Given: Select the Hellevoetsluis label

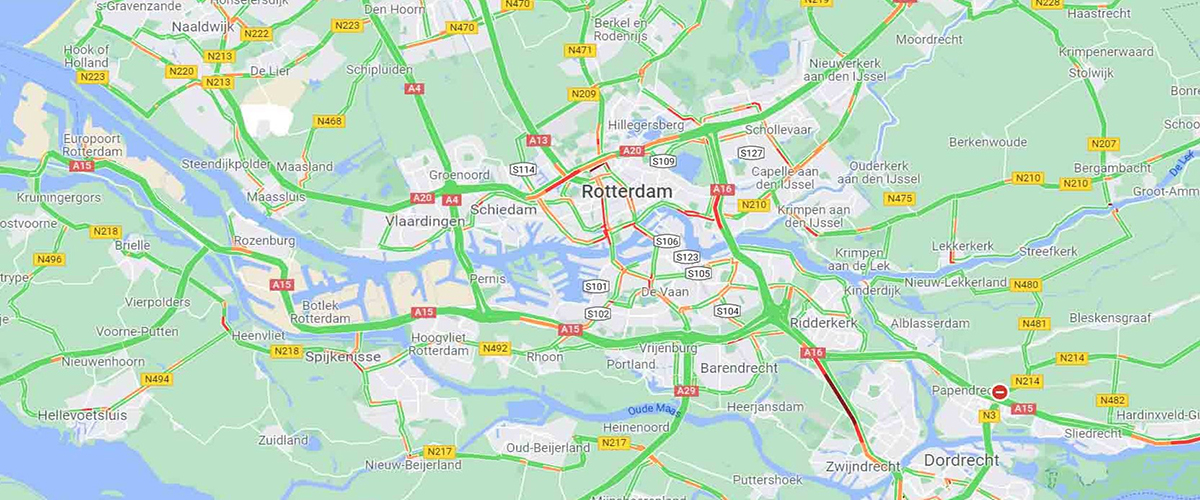Looking at the screenshot, I should (x=83, y=413).
